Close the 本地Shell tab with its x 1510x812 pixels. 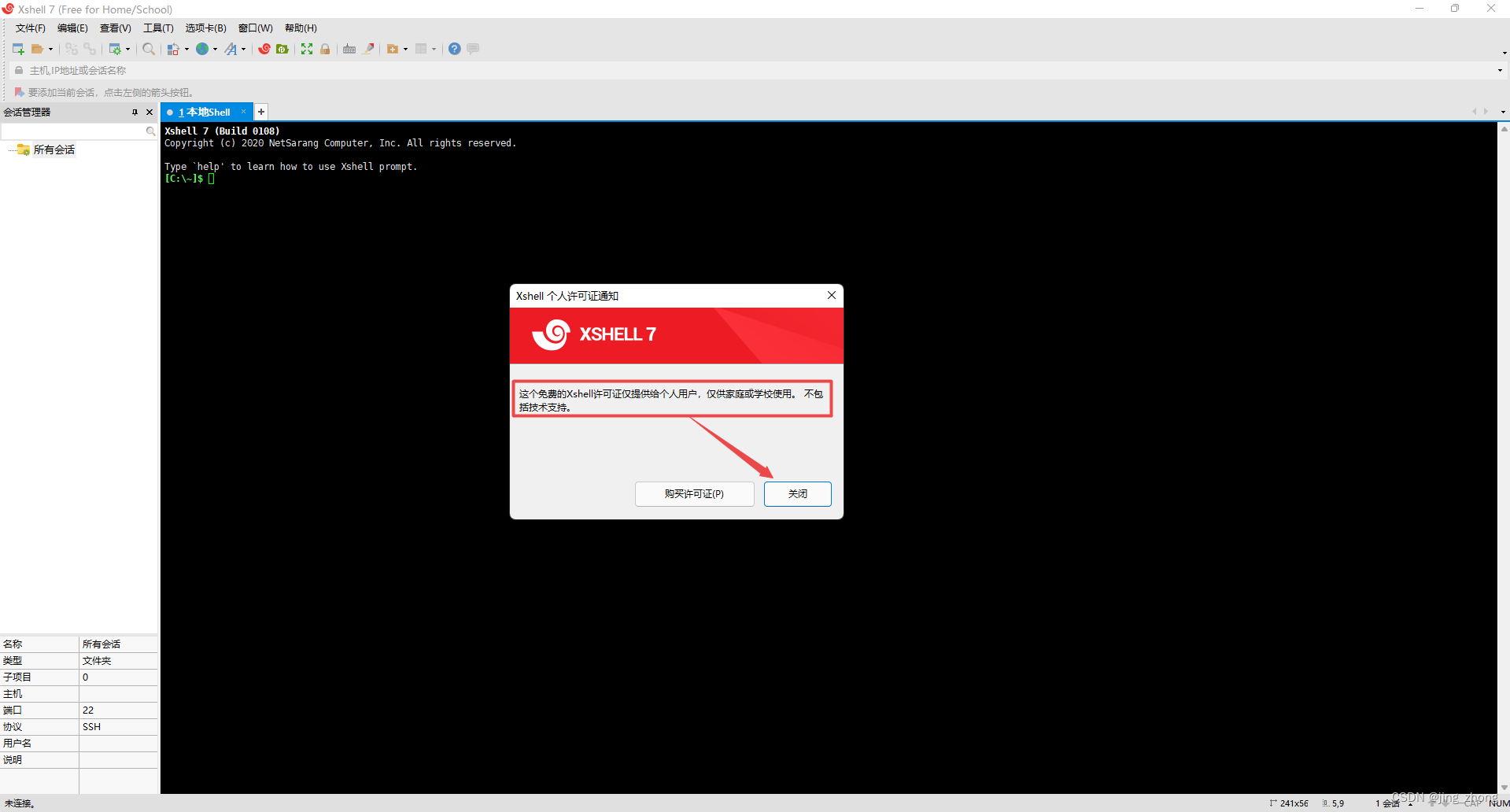244,112
